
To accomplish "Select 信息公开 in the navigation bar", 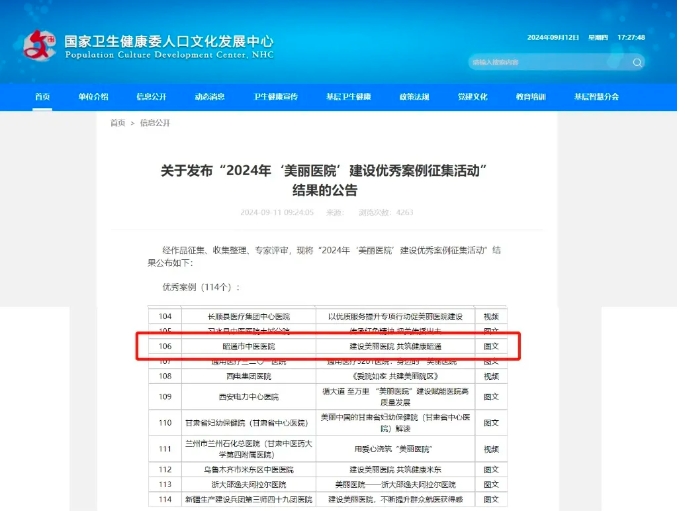I will (151, 97).
